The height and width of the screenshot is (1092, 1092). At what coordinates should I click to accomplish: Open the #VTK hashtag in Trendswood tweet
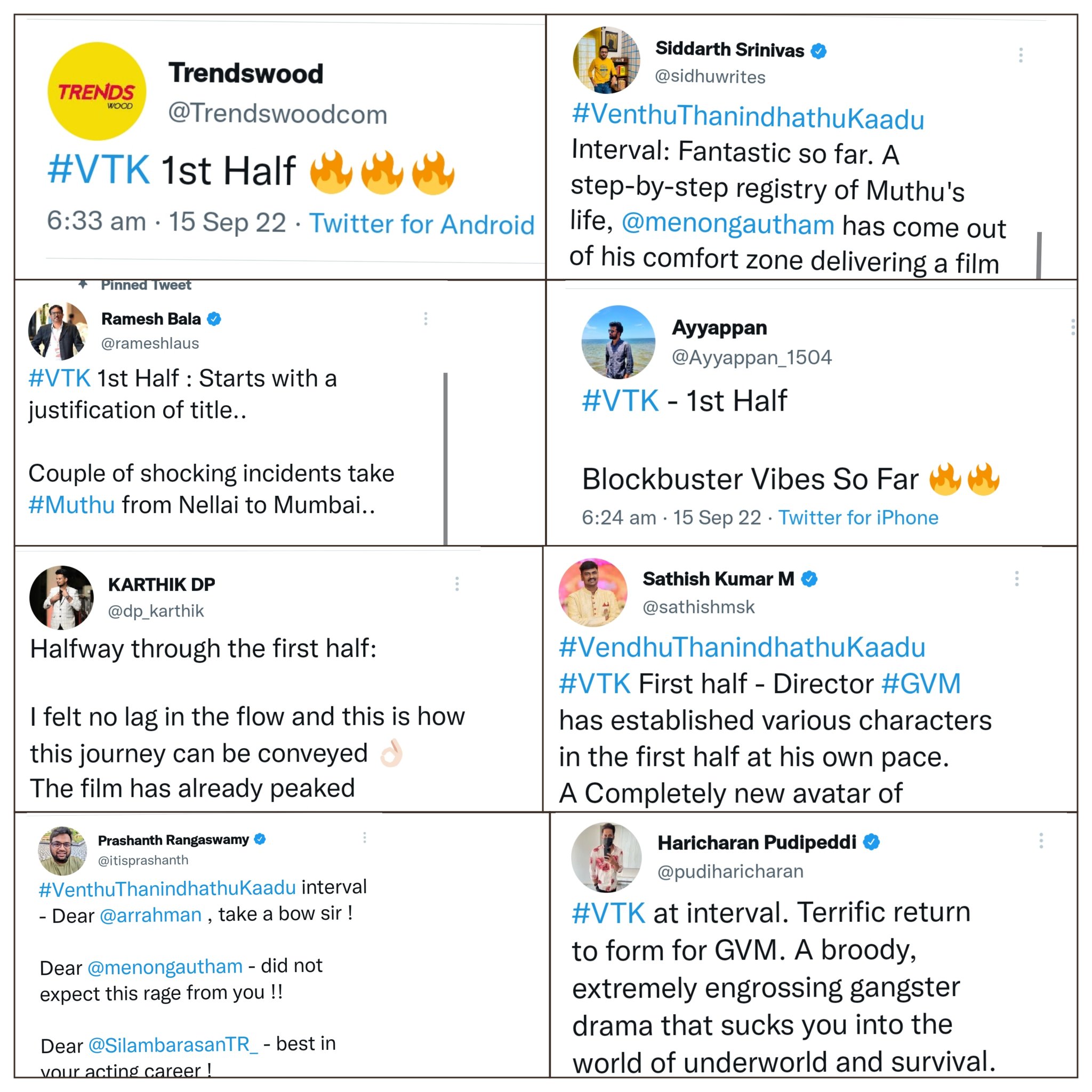tap(100, 168)
